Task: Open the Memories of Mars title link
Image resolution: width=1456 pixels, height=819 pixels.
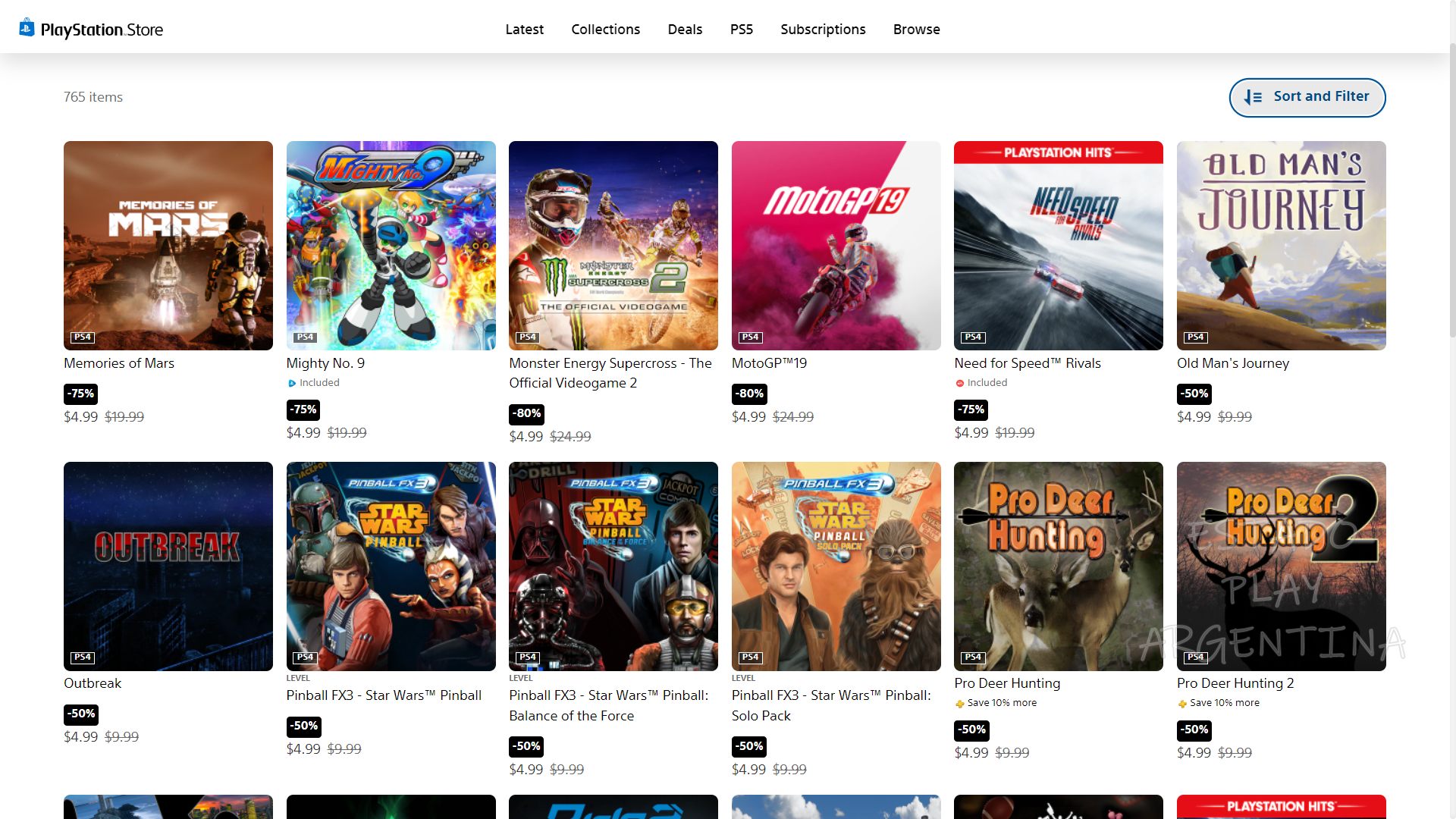Action: 119,363
